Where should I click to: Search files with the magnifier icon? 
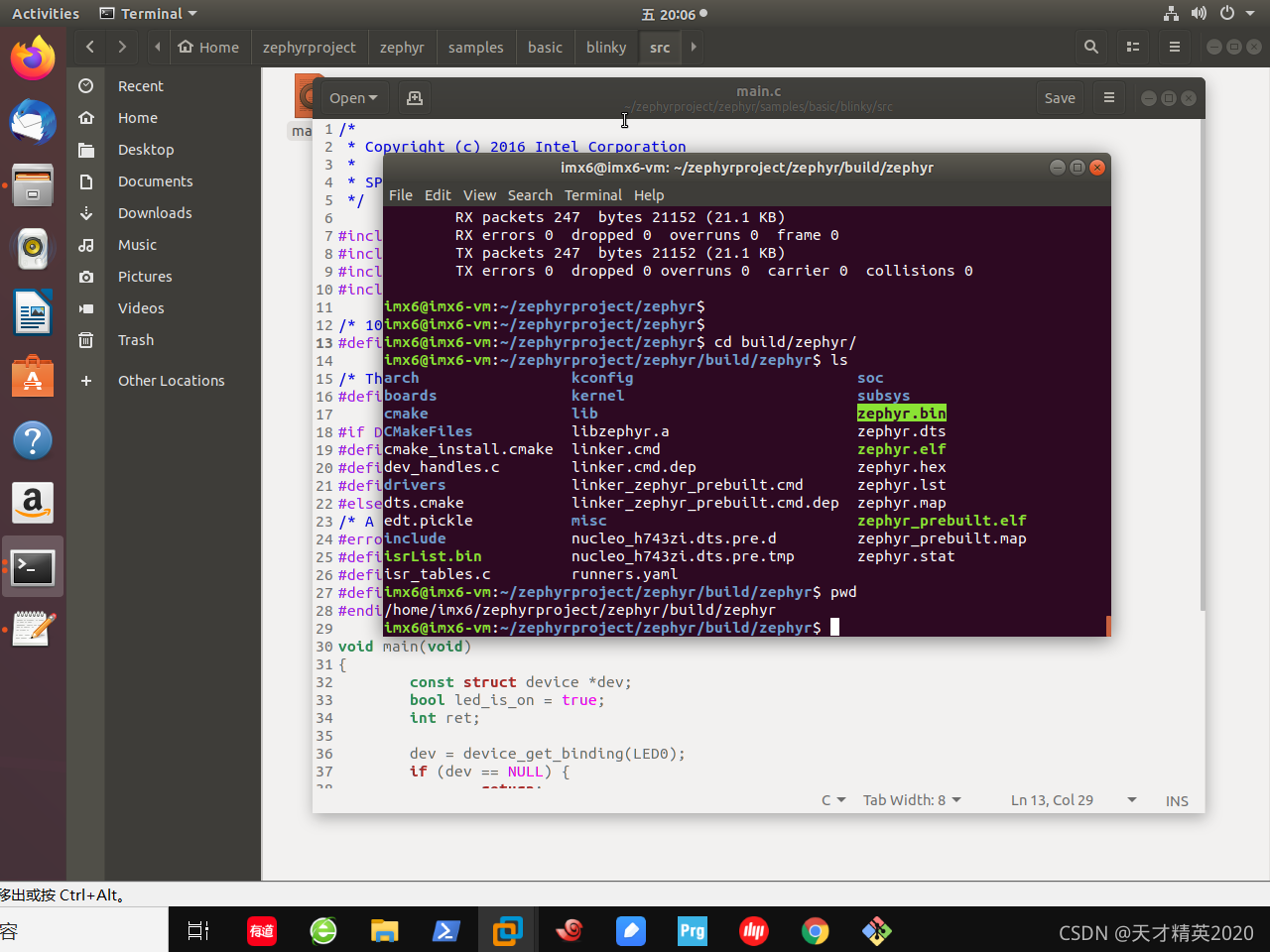tap(1091, 47)
